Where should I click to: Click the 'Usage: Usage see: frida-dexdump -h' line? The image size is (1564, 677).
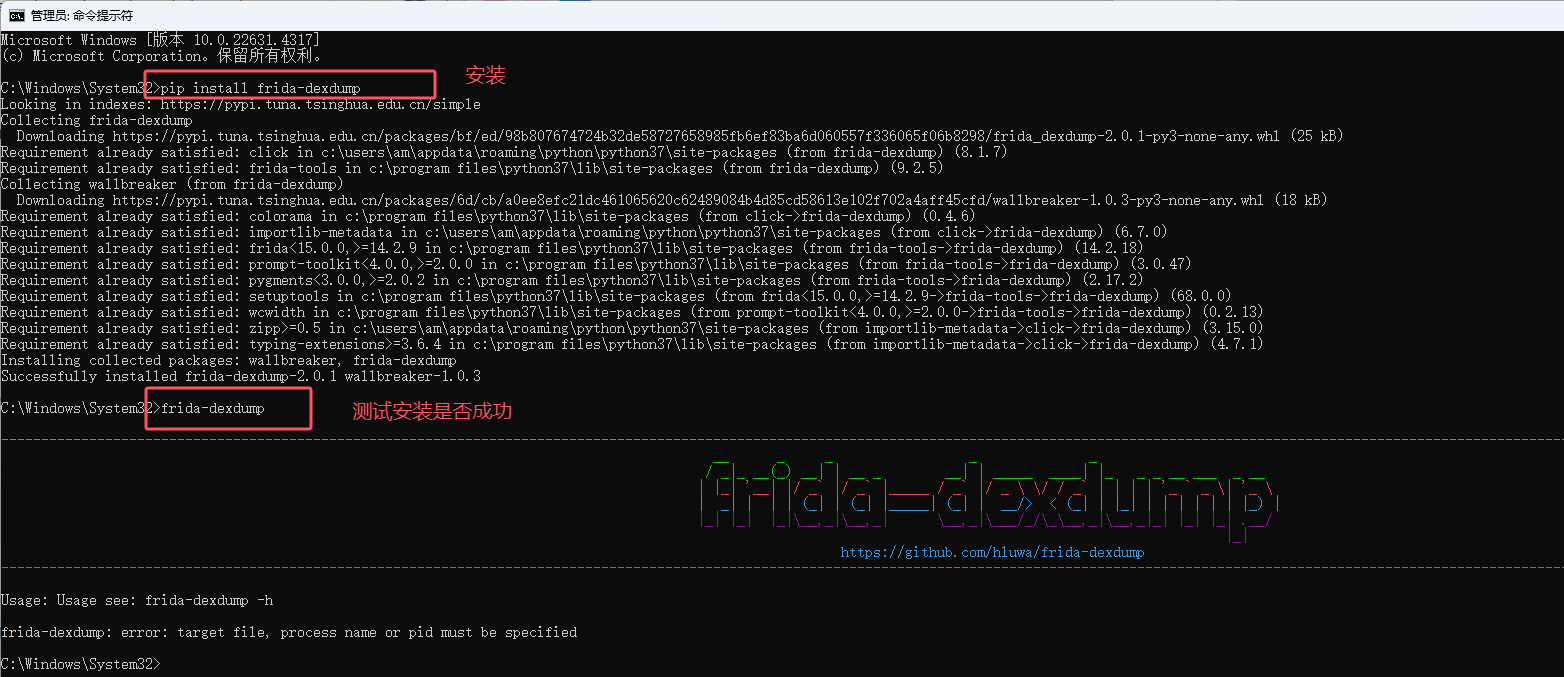pyautogui.click(x=136, y=600)
